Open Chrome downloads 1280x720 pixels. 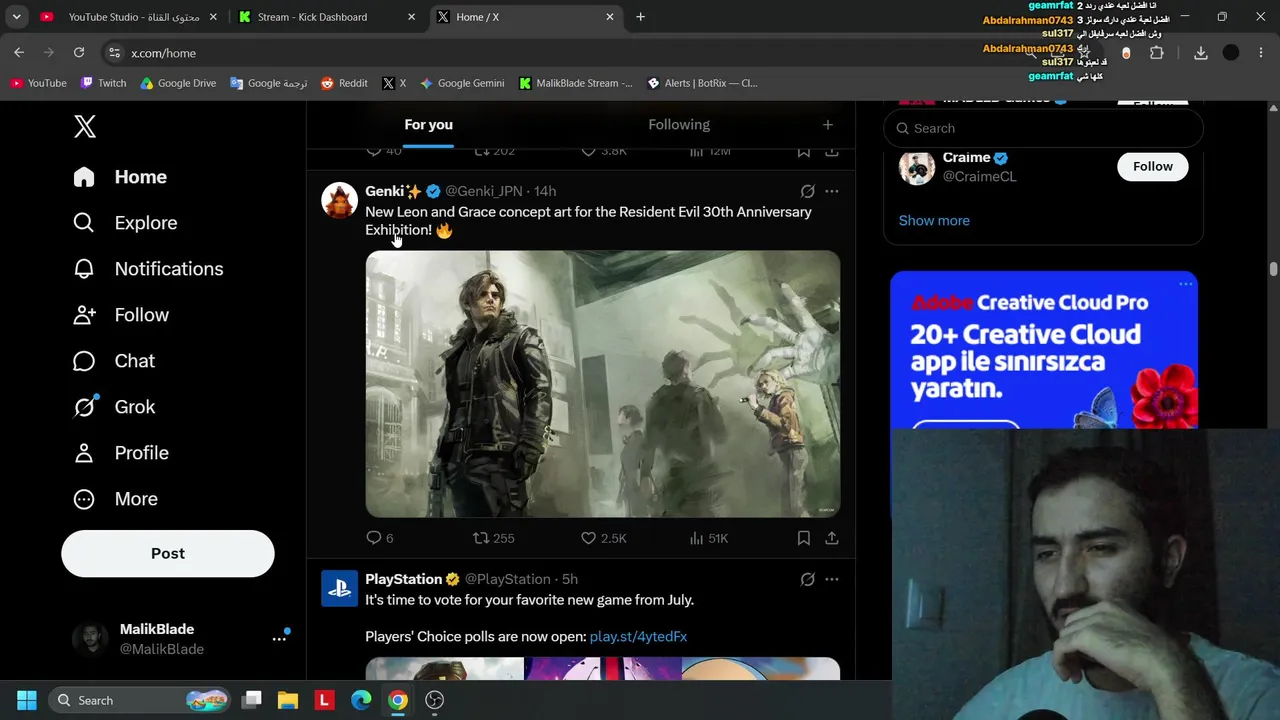point(1201,53)
